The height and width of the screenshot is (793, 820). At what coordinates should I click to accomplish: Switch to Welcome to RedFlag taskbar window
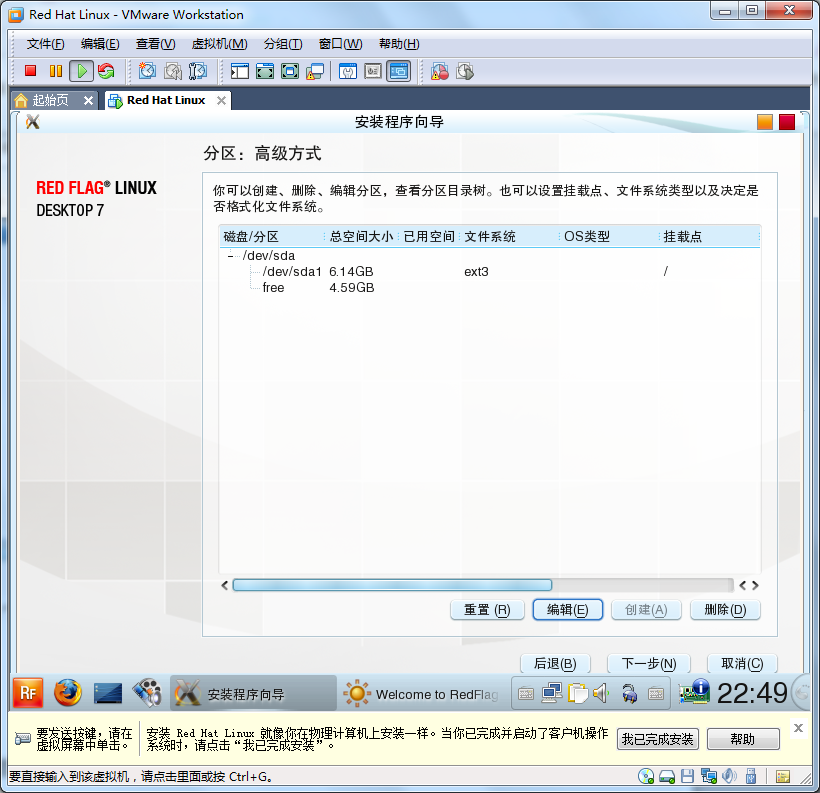click(x=421, y=694)
